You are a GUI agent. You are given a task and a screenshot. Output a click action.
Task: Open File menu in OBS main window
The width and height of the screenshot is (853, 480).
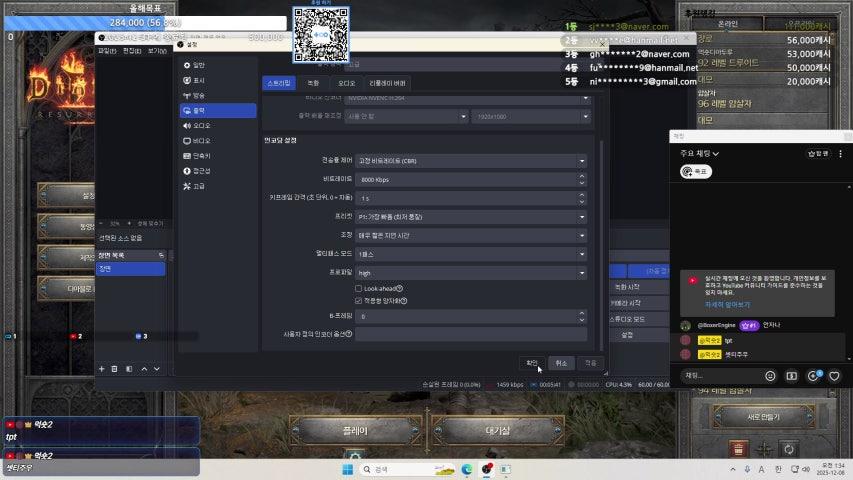107,51
